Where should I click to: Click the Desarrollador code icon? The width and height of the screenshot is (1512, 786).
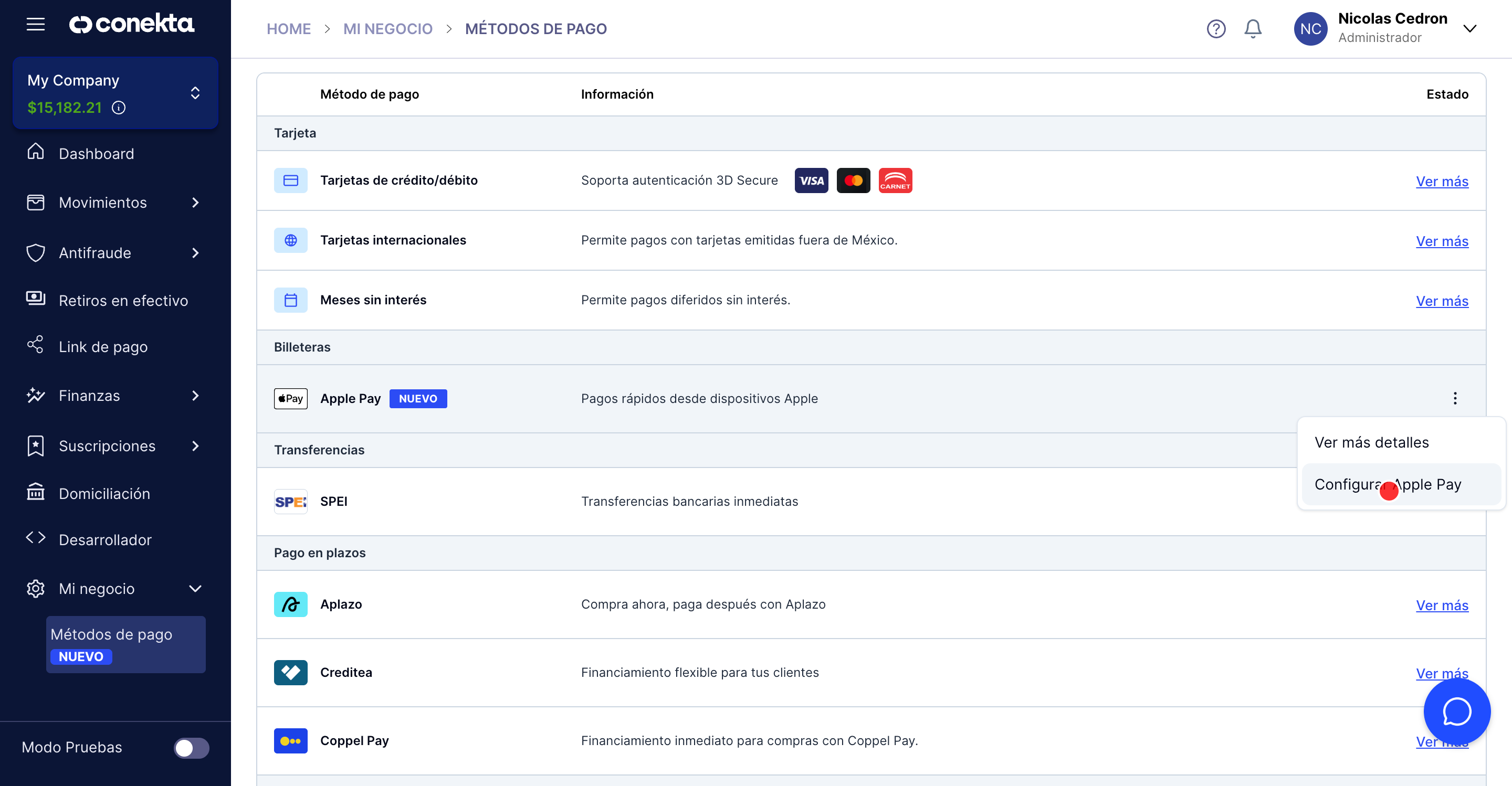coord(36,538)
